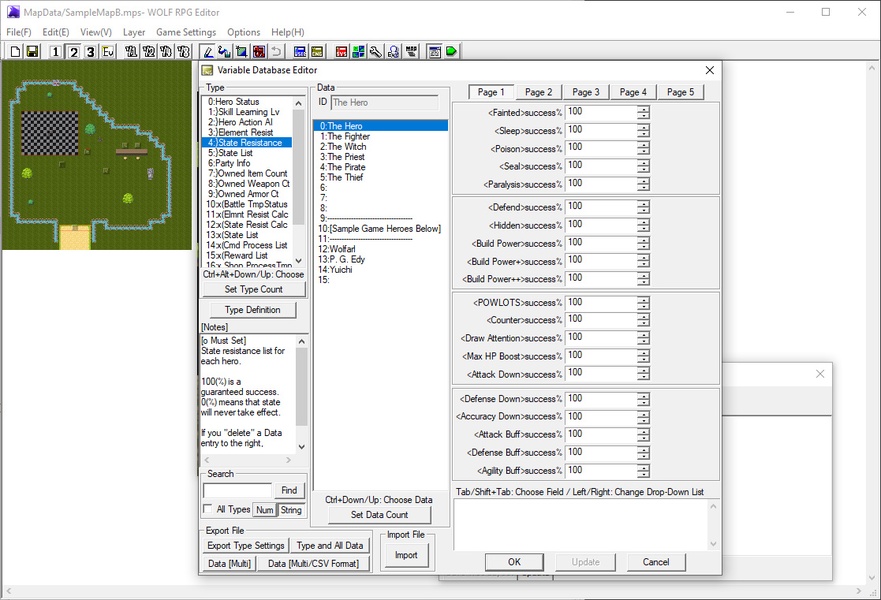
Task: Open the wrench settings icon
Action: pyautogui.click(x=376, y=51)
